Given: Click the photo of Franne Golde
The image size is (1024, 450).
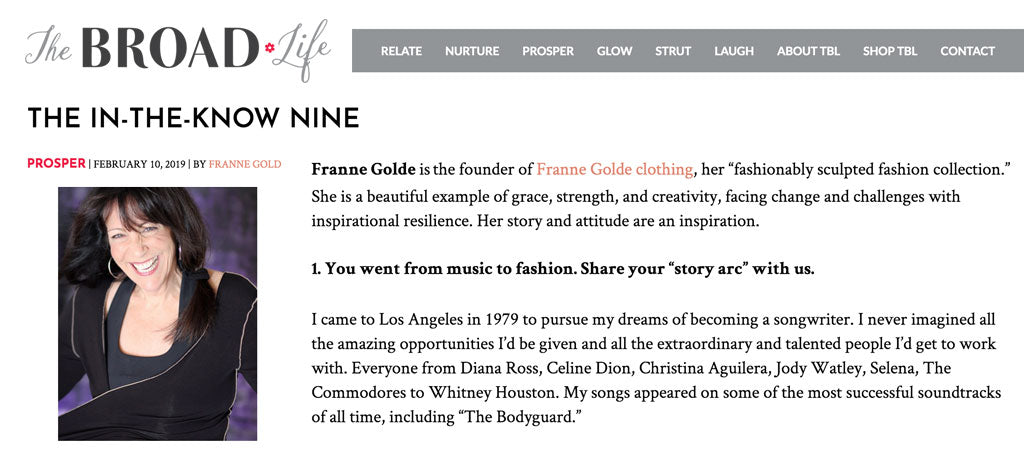Looking at the screenshot, I should coord(157,313).
